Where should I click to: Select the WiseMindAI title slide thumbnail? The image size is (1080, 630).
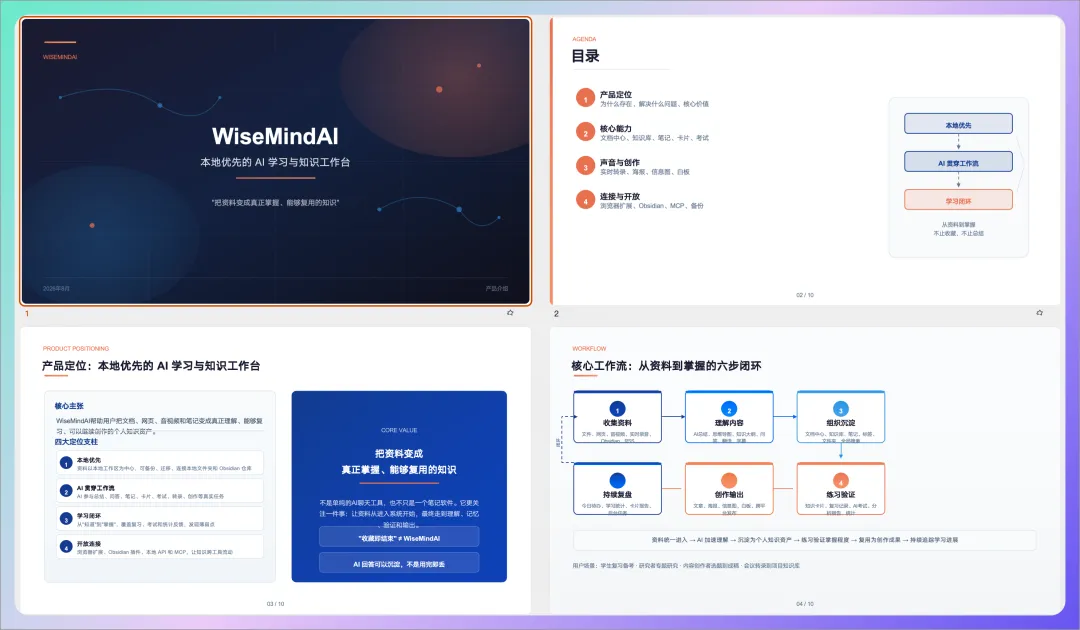pyautogui.click(x=276, y=161)
